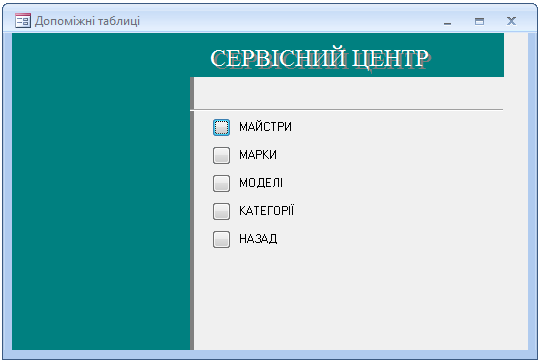Open КАТЕГОРІЇ via its square button
This screenshot has height=363, width=540.
pos(221,211)
